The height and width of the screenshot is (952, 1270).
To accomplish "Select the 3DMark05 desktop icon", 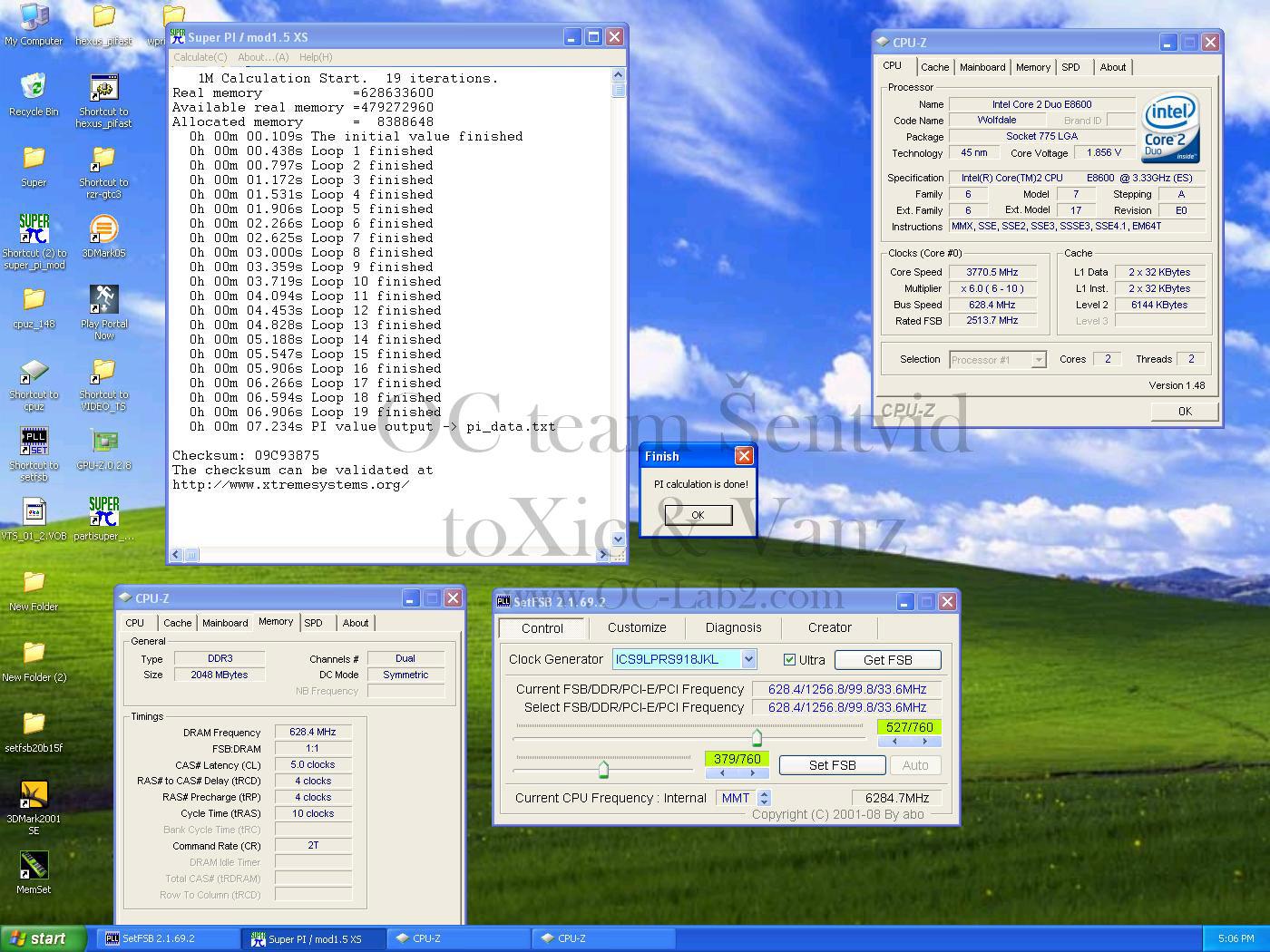I will pos(103,237).
